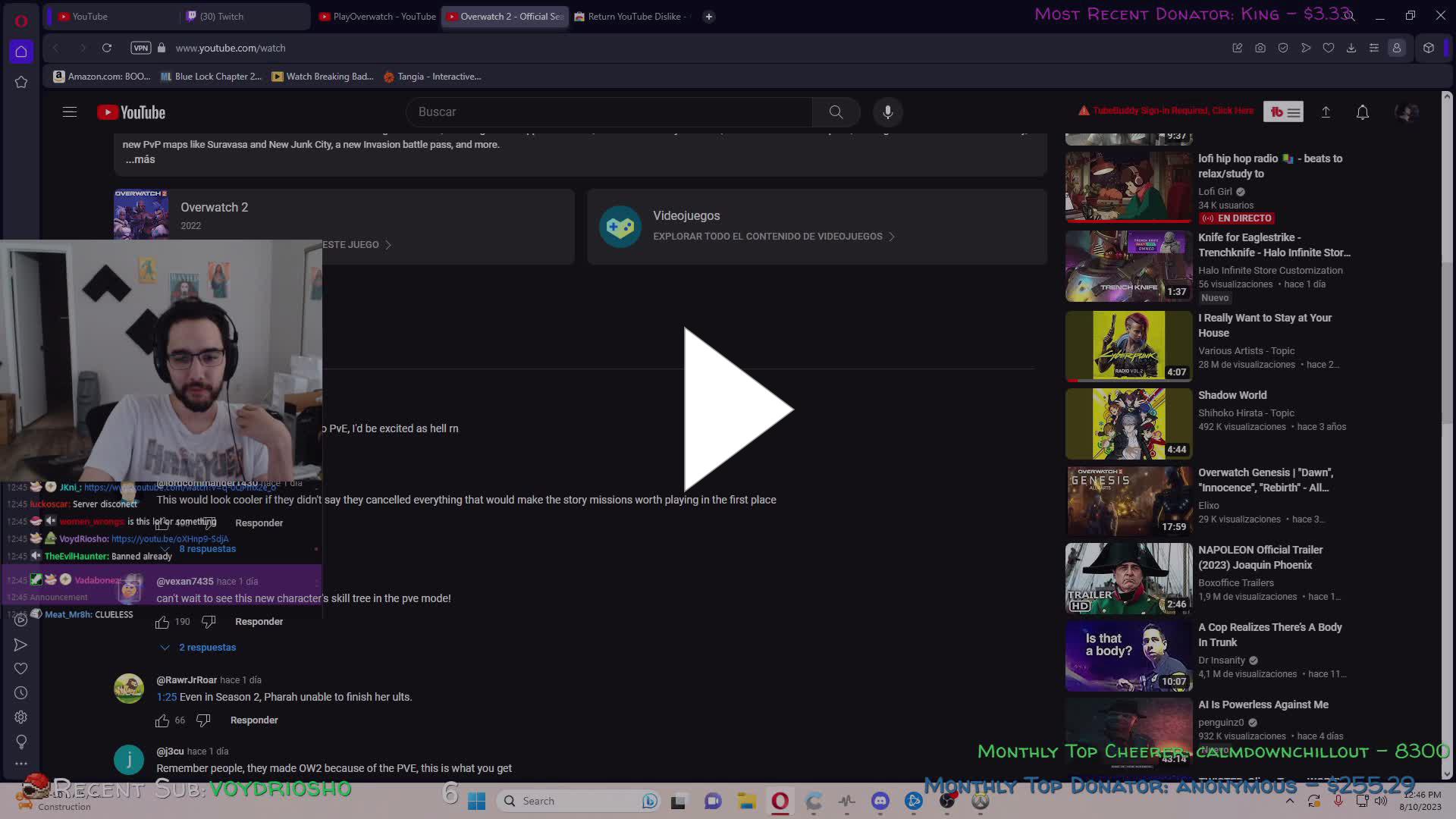
Task: Open Discord from the taskbar
Action: pos(880,801)
